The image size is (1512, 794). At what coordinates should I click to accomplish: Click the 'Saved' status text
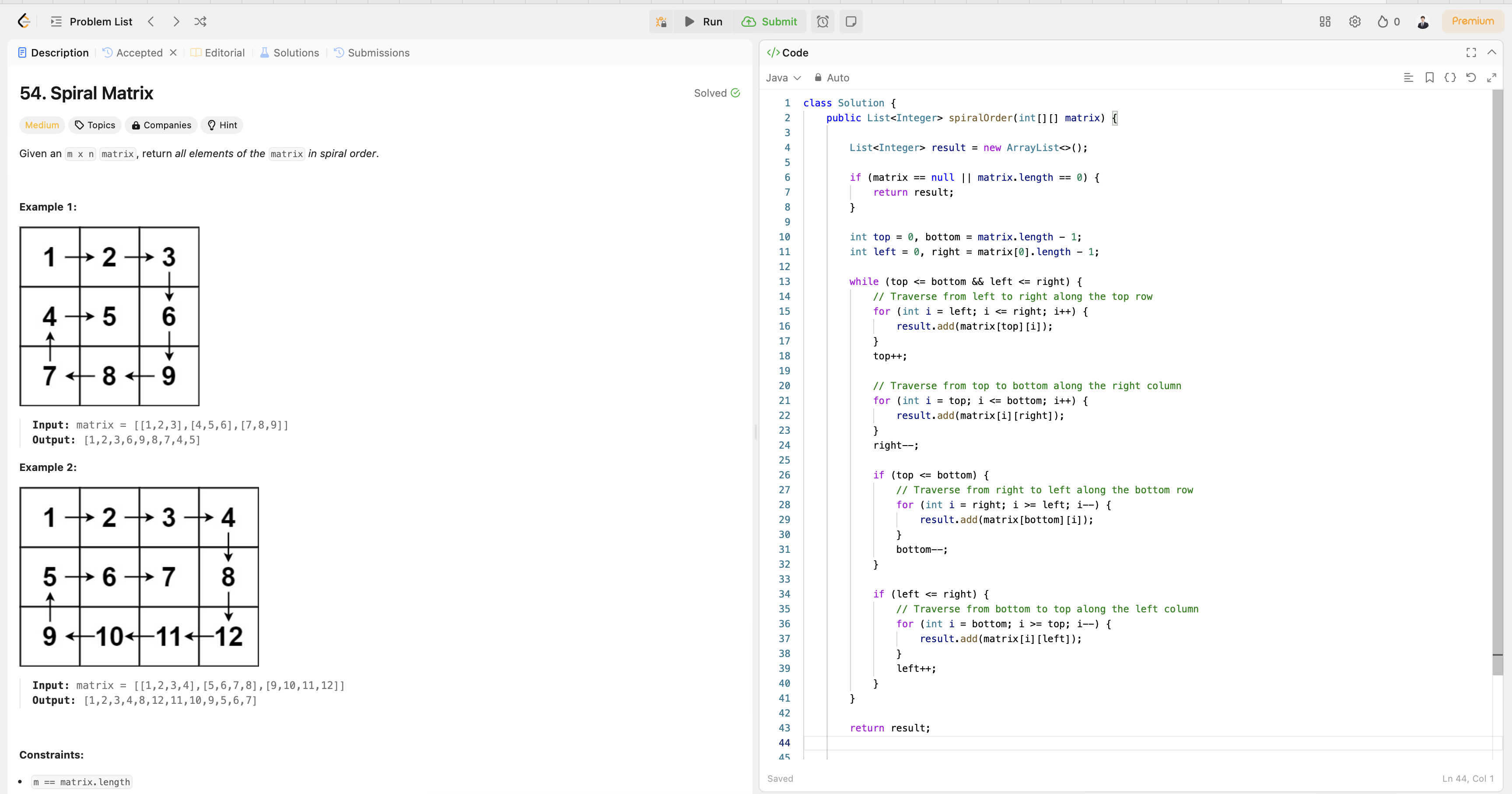(x=780, y=779)
